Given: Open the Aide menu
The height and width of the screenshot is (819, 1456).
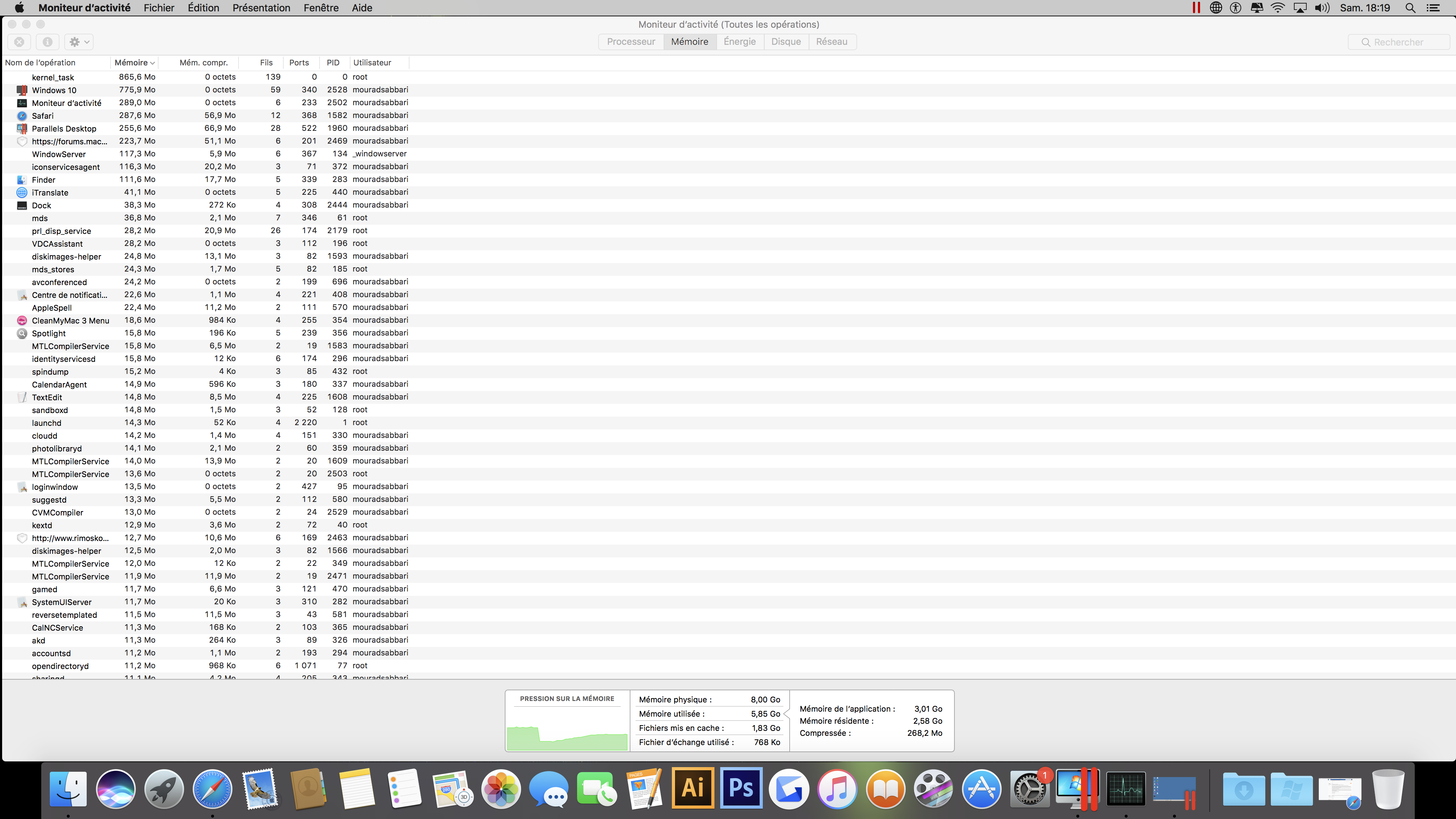Looking at the screenshot, I should 362,8.
